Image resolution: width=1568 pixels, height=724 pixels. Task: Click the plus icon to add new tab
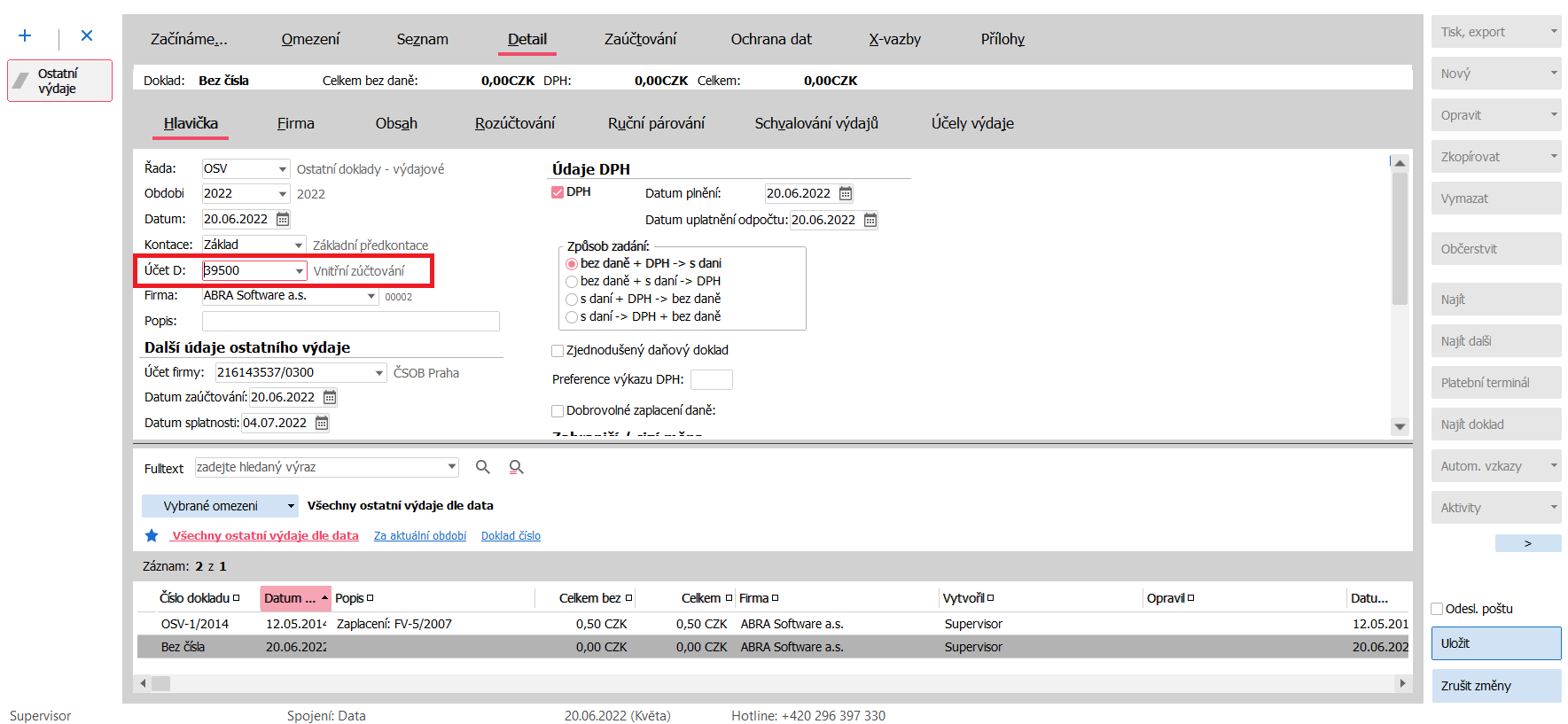point(25,35)
